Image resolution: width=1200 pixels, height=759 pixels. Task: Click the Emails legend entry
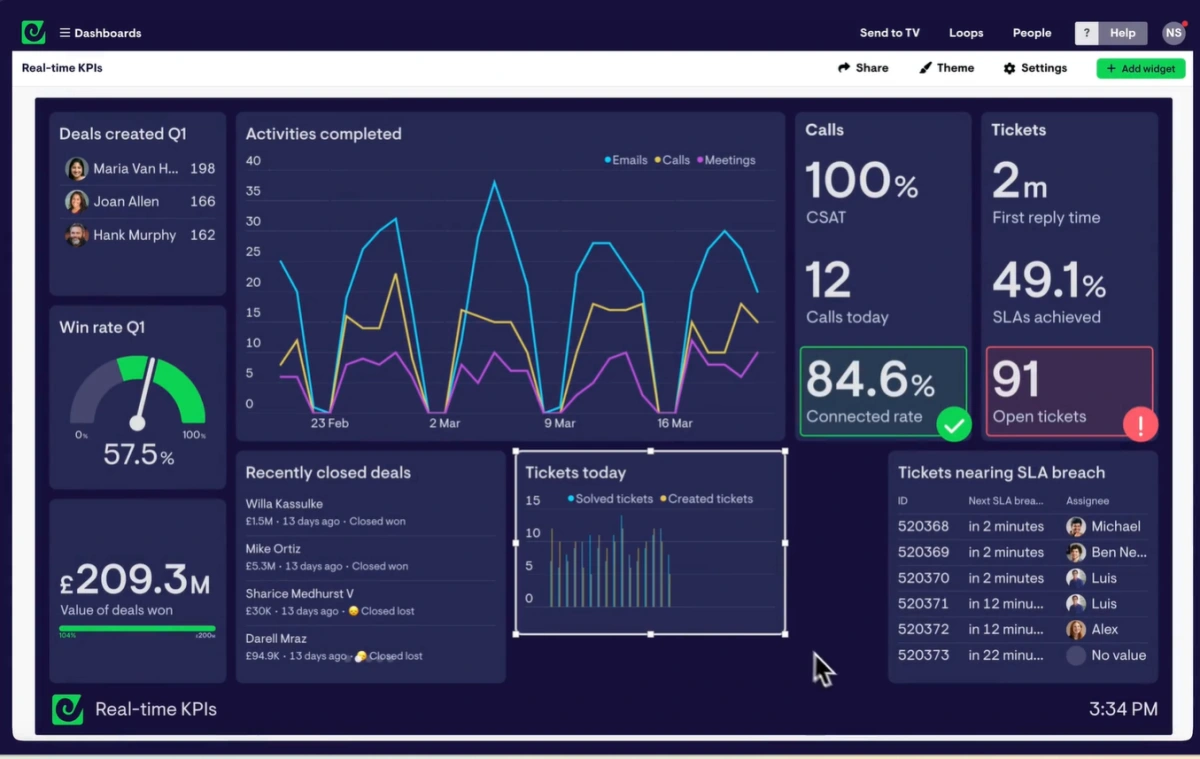tap(625, 160)
